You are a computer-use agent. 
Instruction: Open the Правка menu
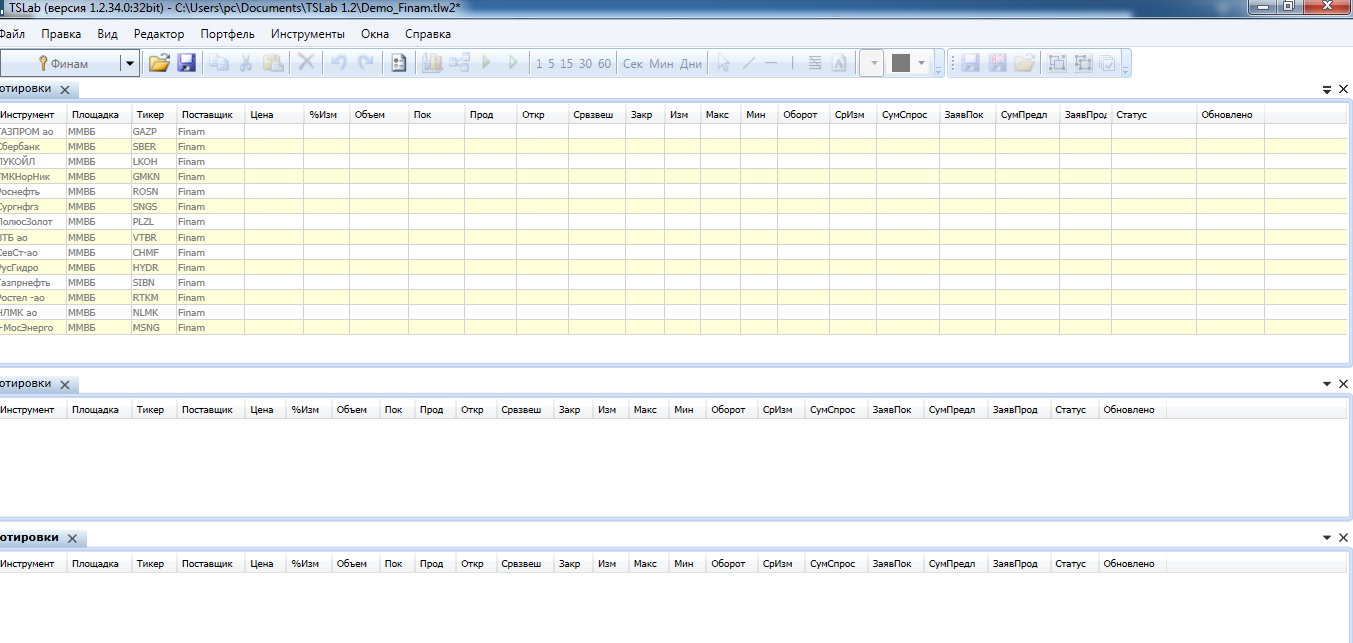click(x=61, y=34)
